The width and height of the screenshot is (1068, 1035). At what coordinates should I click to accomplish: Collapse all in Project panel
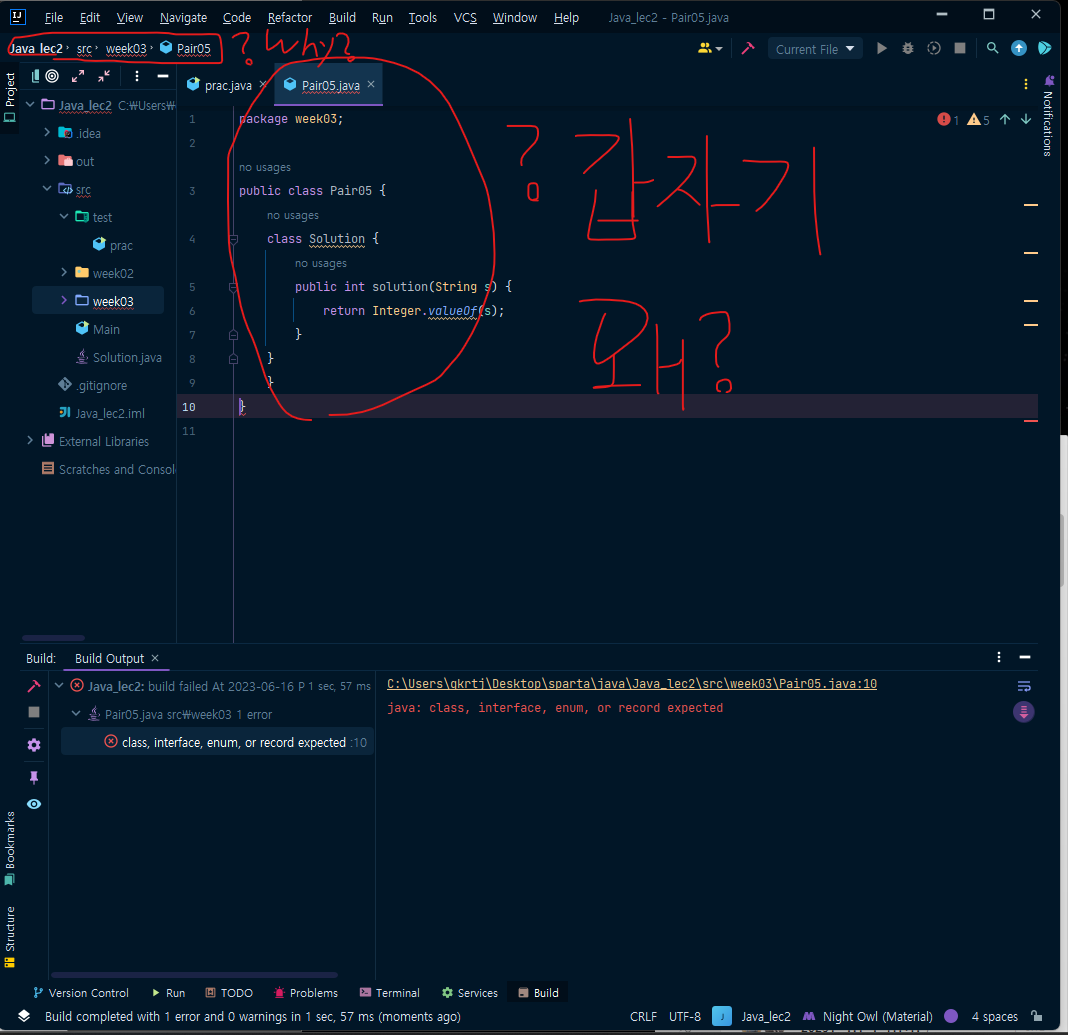pos(104,76)
